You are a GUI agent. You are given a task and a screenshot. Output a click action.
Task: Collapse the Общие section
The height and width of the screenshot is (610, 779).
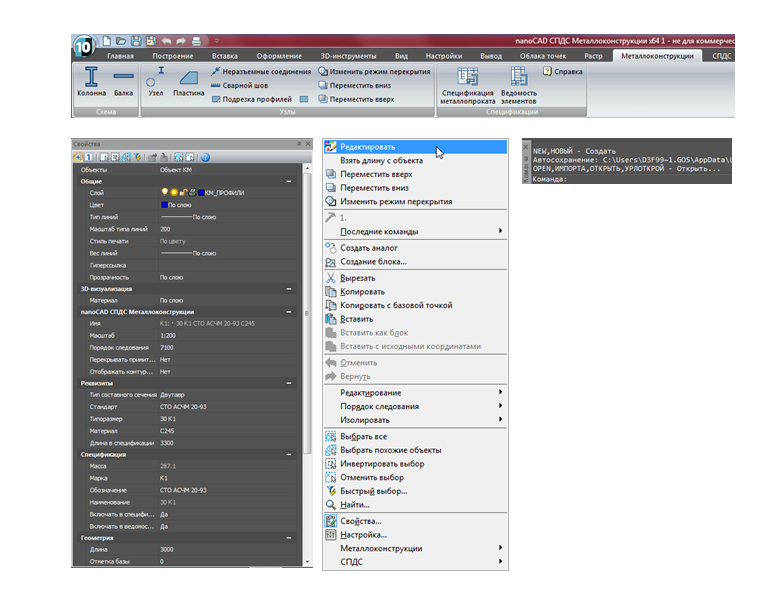click(289, 181)
